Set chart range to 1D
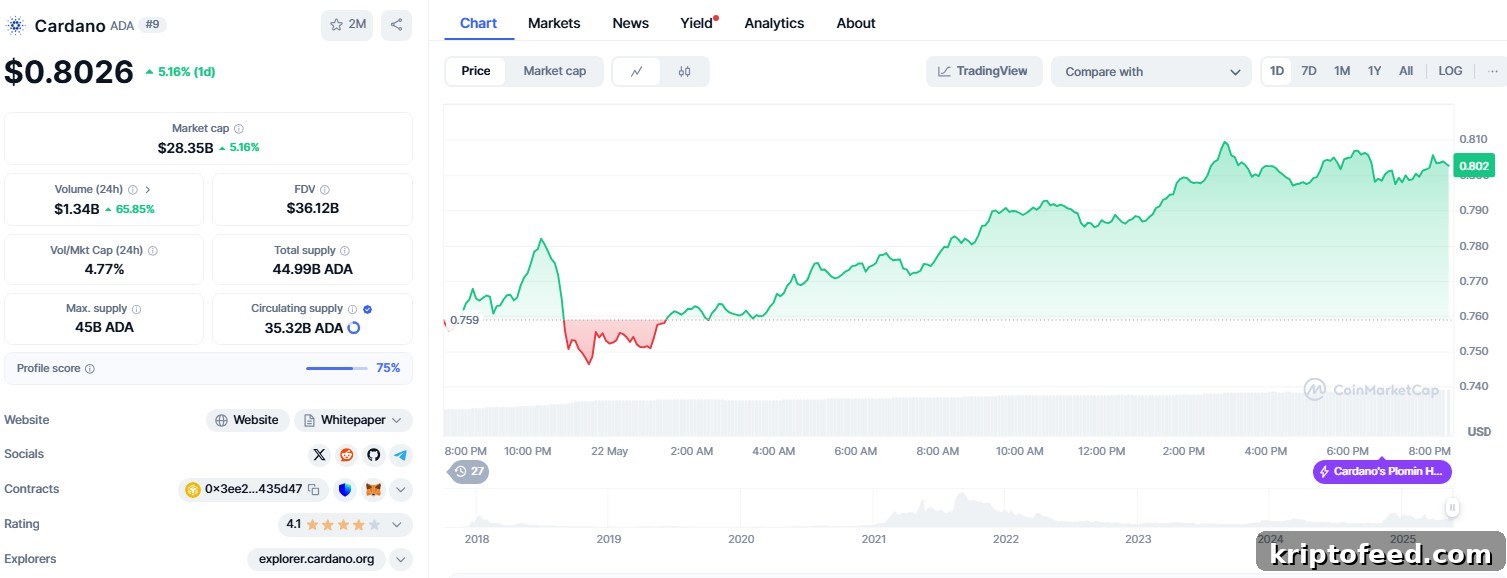 click(1277, 71)
